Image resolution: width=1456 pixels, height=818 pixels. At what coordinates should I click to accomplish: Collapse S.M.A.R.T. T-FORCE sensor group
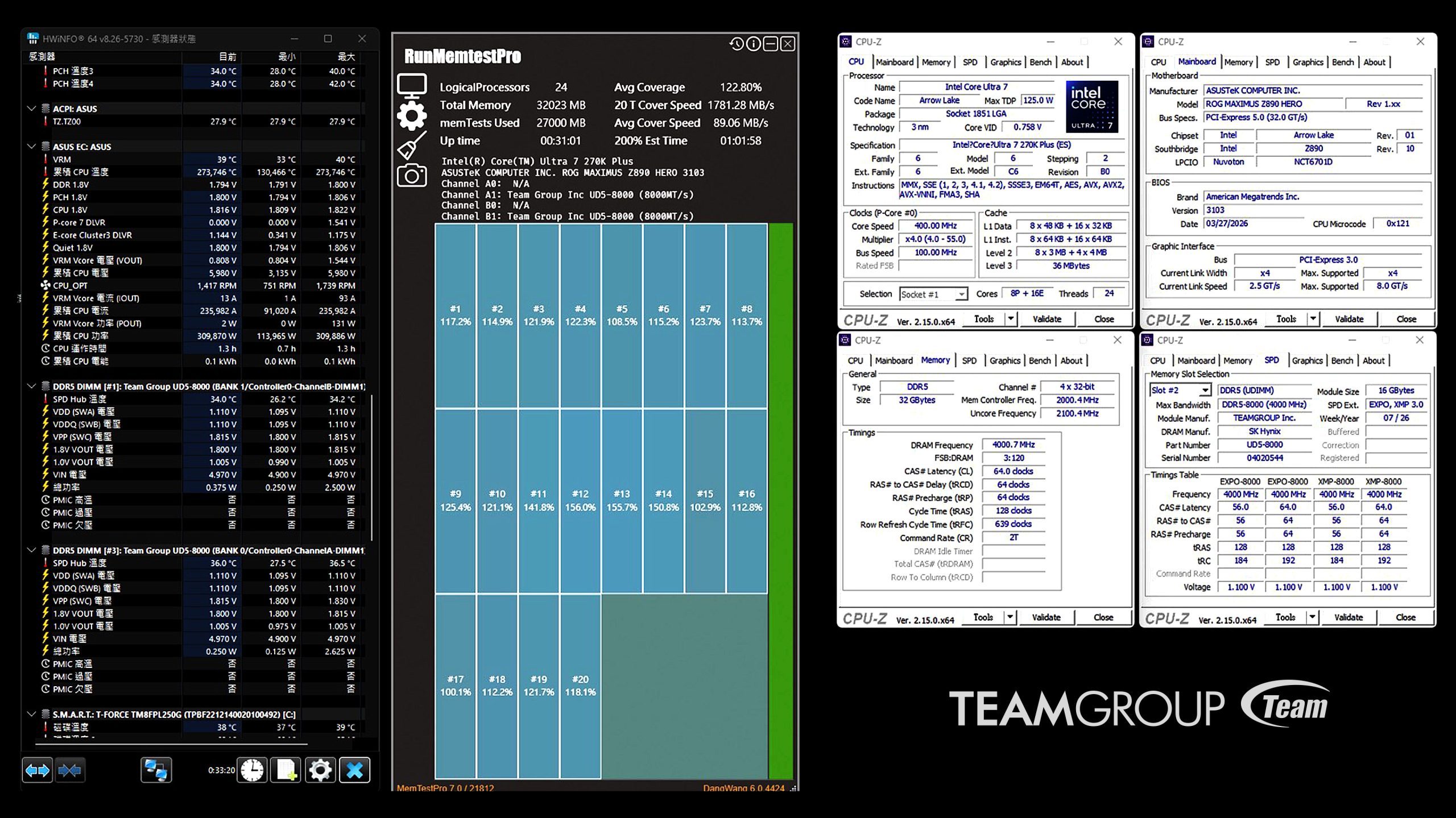[31, 714]
